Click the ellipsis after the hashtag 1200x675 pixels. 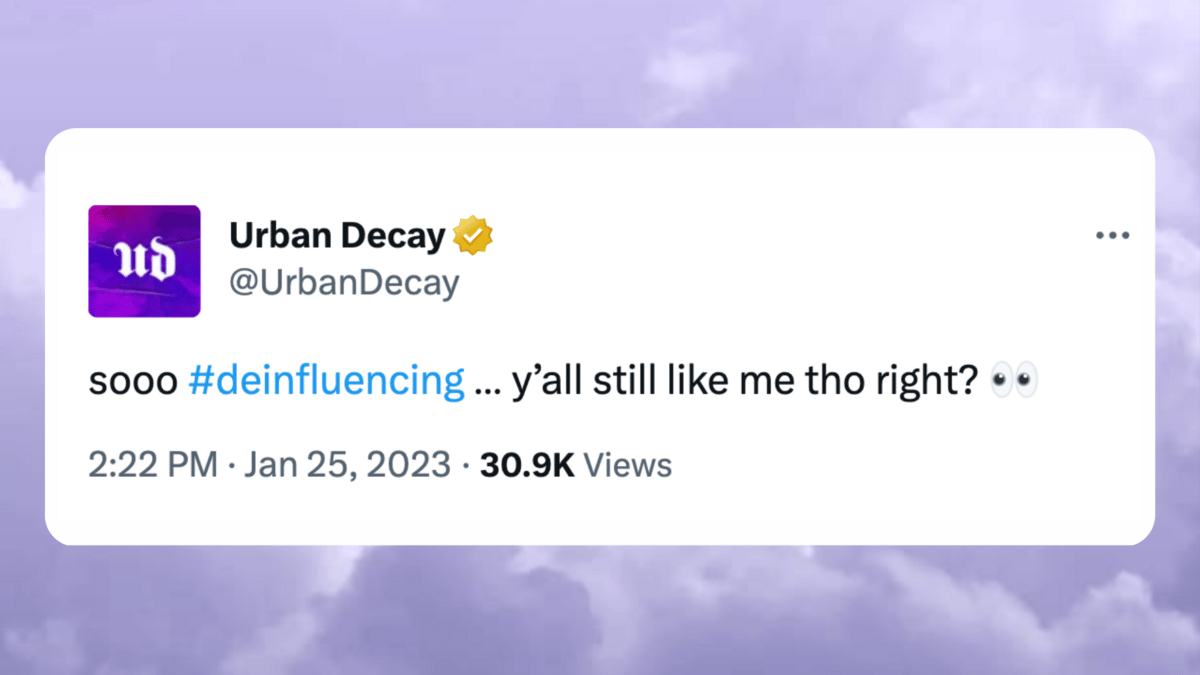coord(488,384)
